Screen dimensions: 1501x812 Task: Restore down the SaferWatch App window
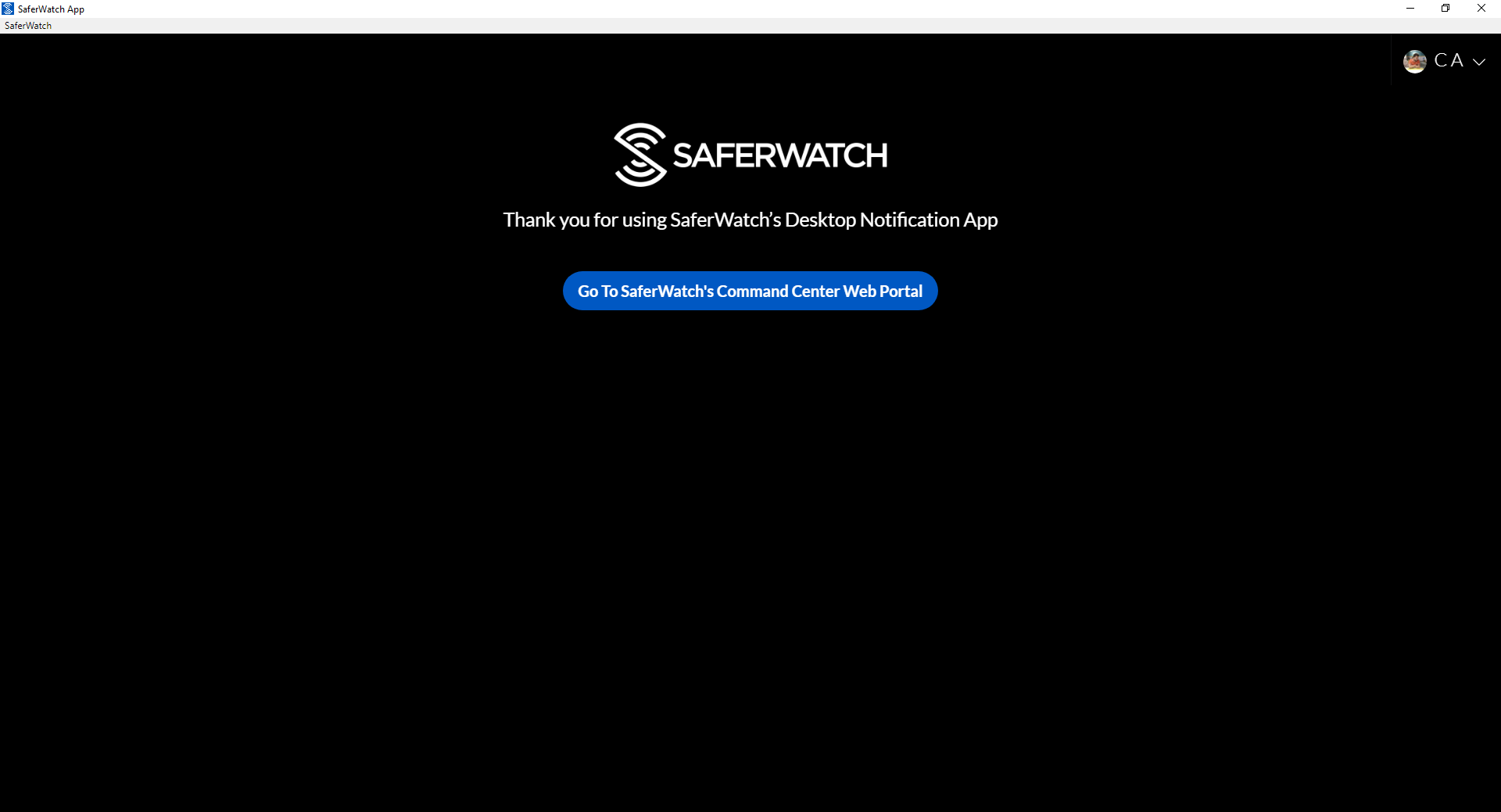pyautogui.click(x=1445, y=9)
